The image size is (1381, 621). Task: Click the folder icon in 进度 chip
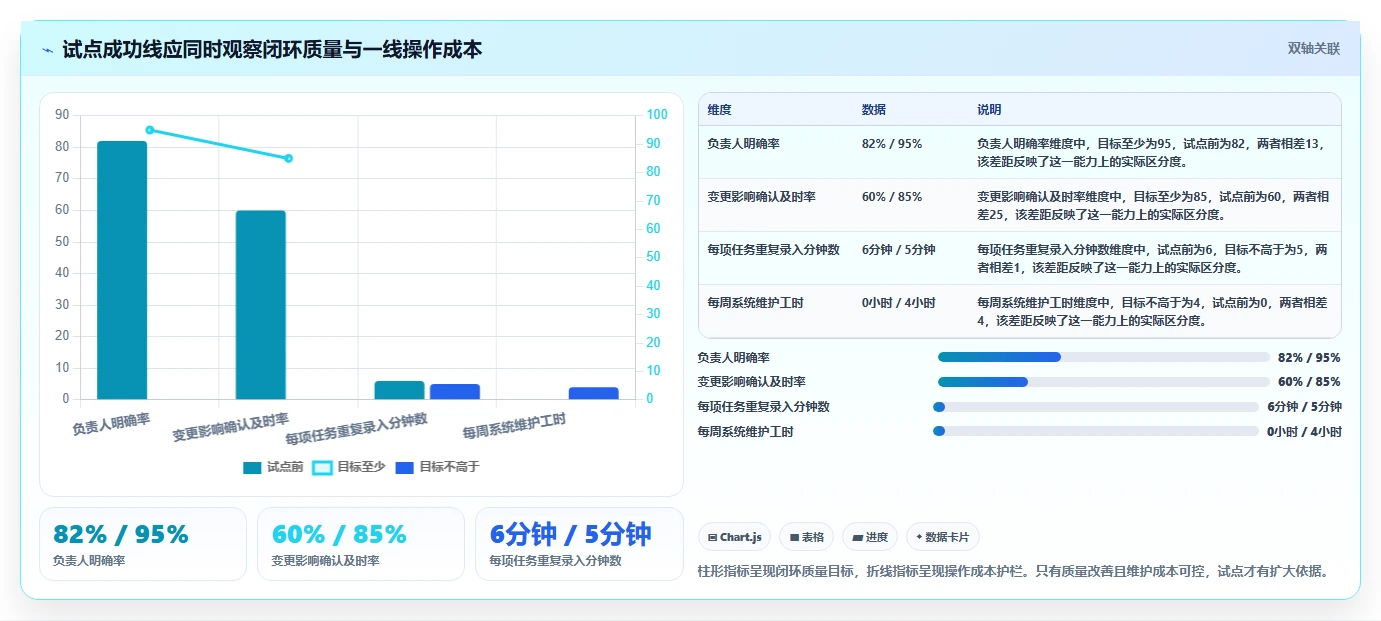(x=857, y=537)
